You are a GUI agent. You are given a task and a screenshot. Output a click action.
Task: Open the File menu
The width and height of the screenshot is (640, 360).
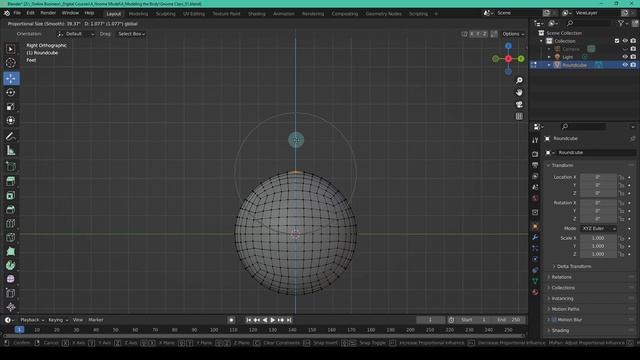(x=17, y=13)
